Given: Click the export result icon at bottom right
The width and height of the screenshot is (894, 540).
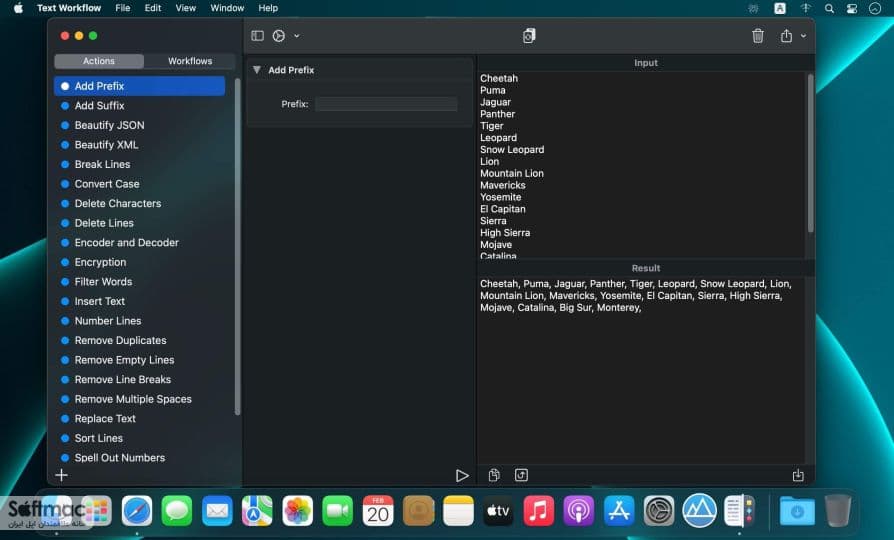Looking at the screenshot, I should [798, 475].
